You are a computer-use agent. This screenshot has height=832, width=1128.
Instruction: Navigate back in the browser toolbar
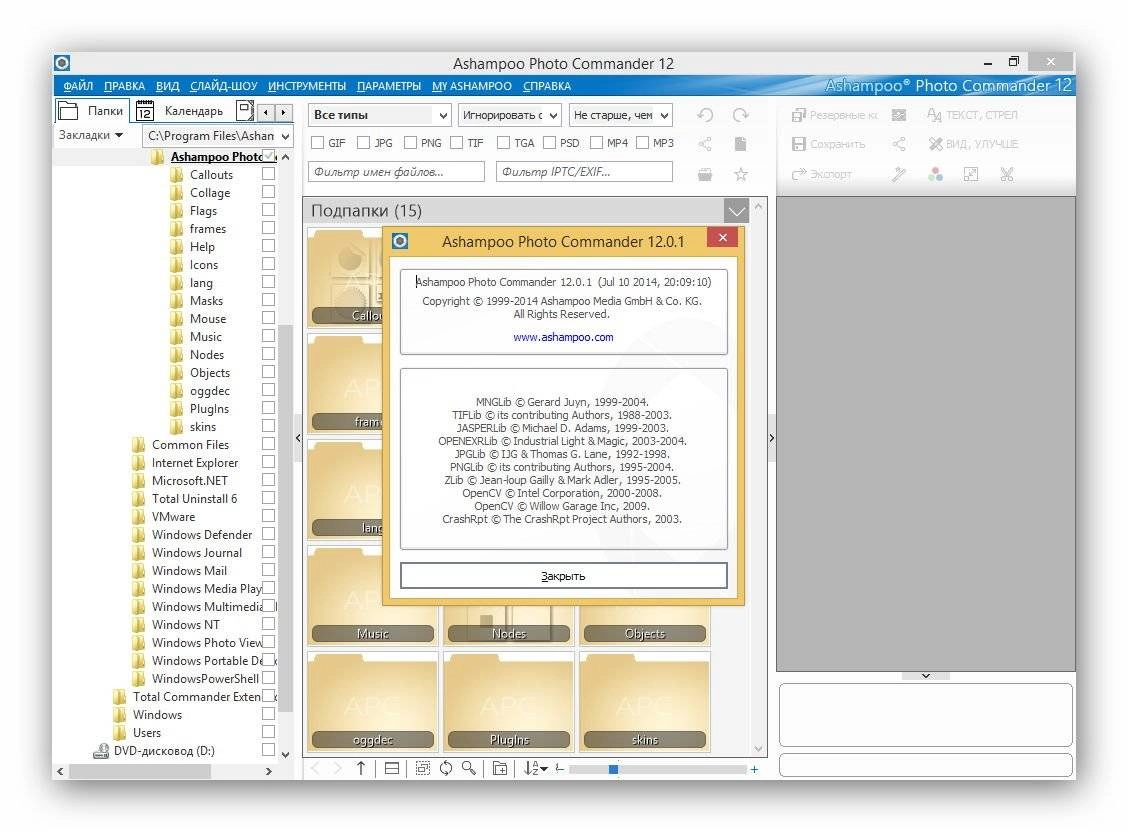point(315,769)
